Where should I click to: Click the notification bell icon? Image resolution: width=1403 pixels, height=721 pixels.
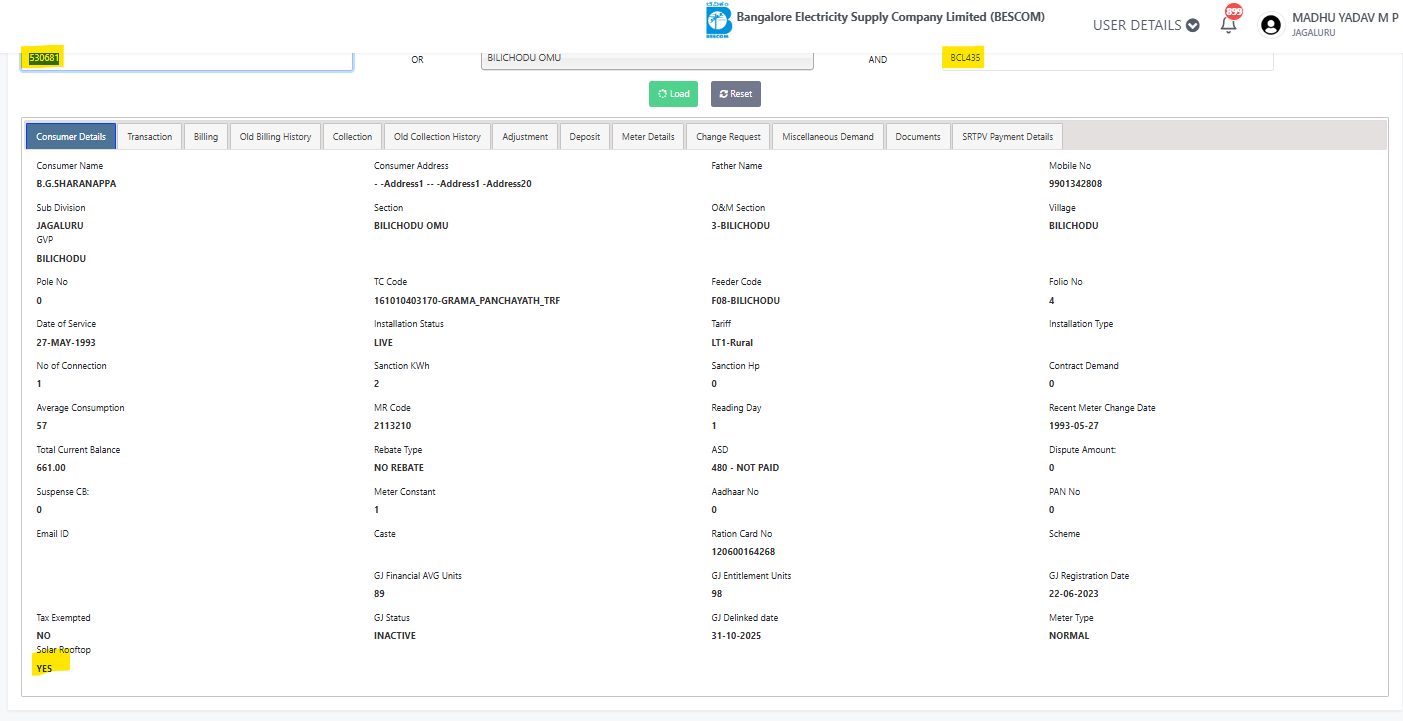pos(1228,25)
